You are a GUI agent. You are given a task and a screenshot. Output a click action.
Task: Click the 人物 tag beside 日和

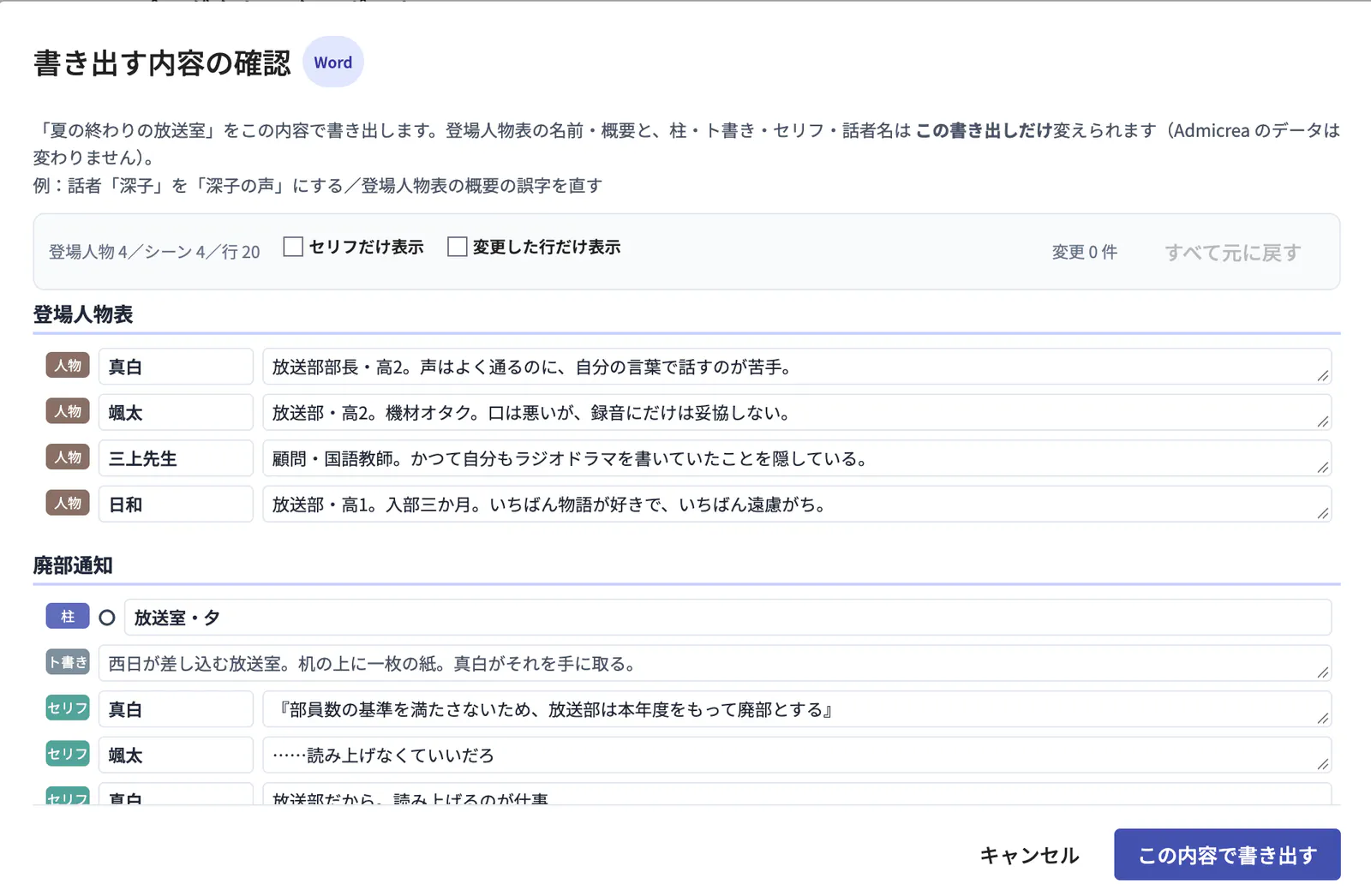68,503
